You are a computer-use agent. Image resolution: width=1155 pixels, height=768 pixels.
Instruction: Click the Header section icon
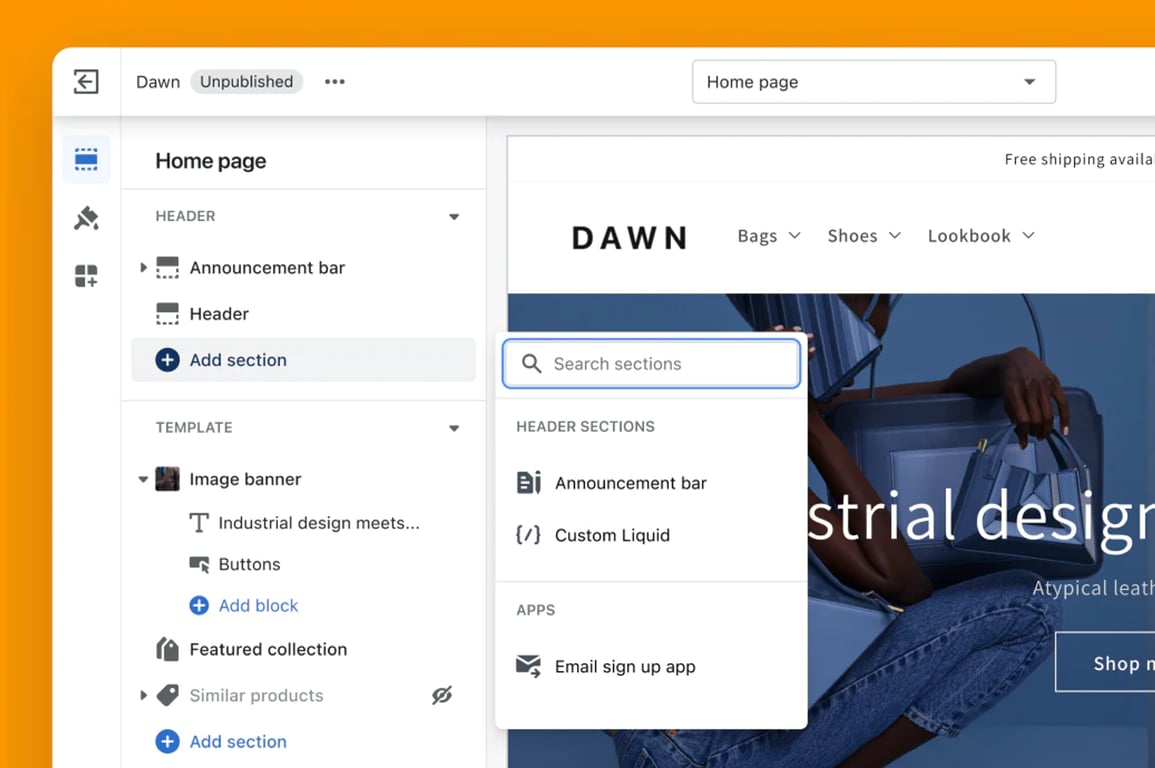[x=167, y=314]
